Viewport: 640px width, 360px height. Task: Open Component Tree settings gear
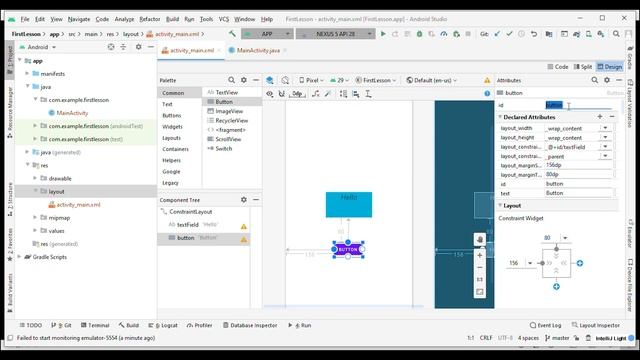click(244, 200)
